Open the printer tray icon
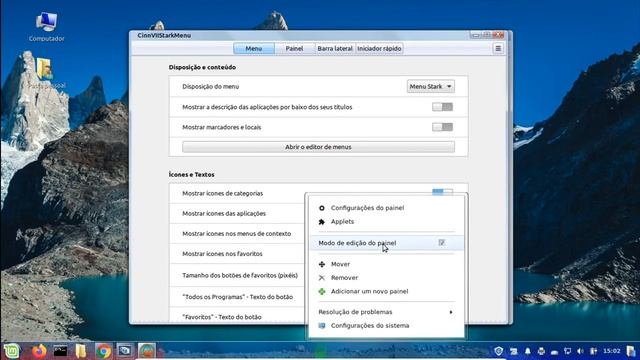The width and height of the screenshot is (640, 360). (x=541, y=351)
